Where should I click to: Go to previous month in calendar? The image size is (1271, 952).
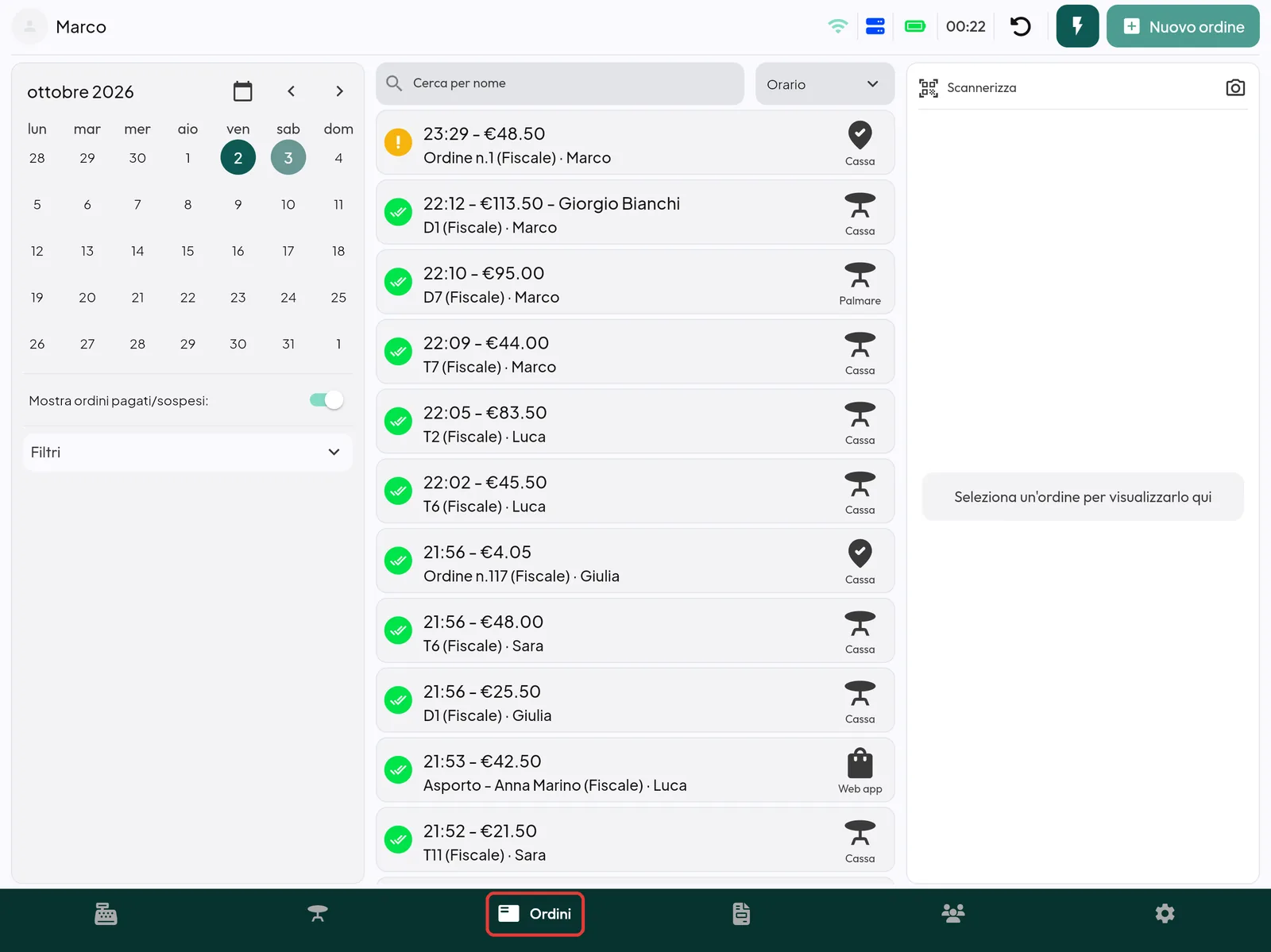292,91
